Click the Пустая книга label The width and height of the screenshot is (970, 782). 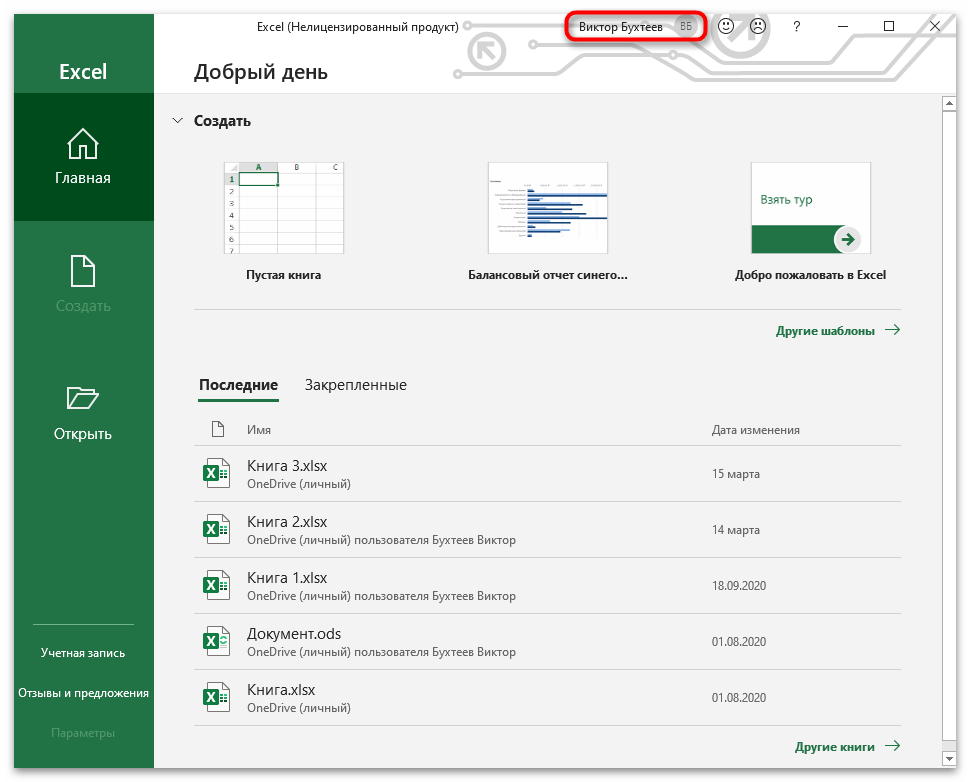click(283, 275)
